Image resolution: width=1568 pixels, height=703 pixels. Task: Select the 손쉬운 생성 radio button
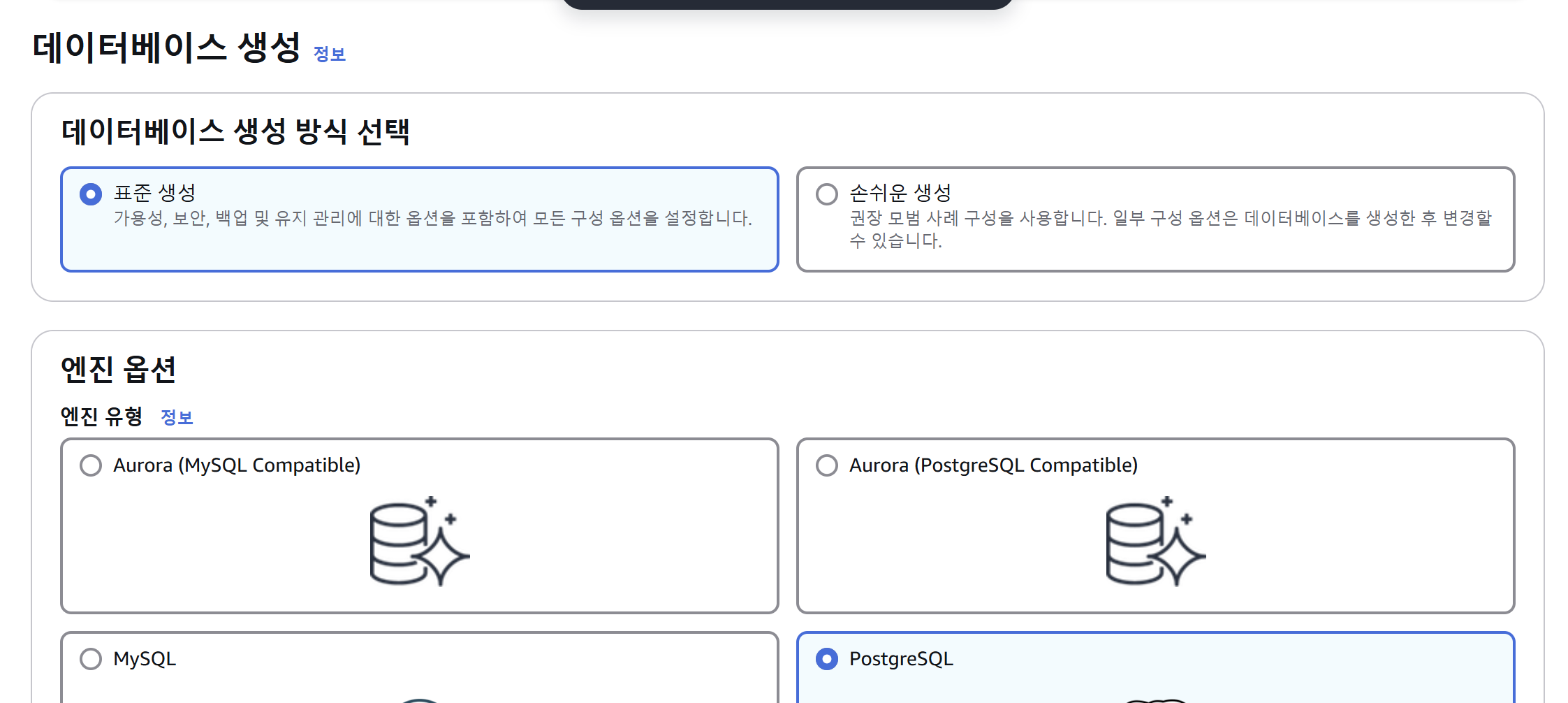[x=827, y=194]
